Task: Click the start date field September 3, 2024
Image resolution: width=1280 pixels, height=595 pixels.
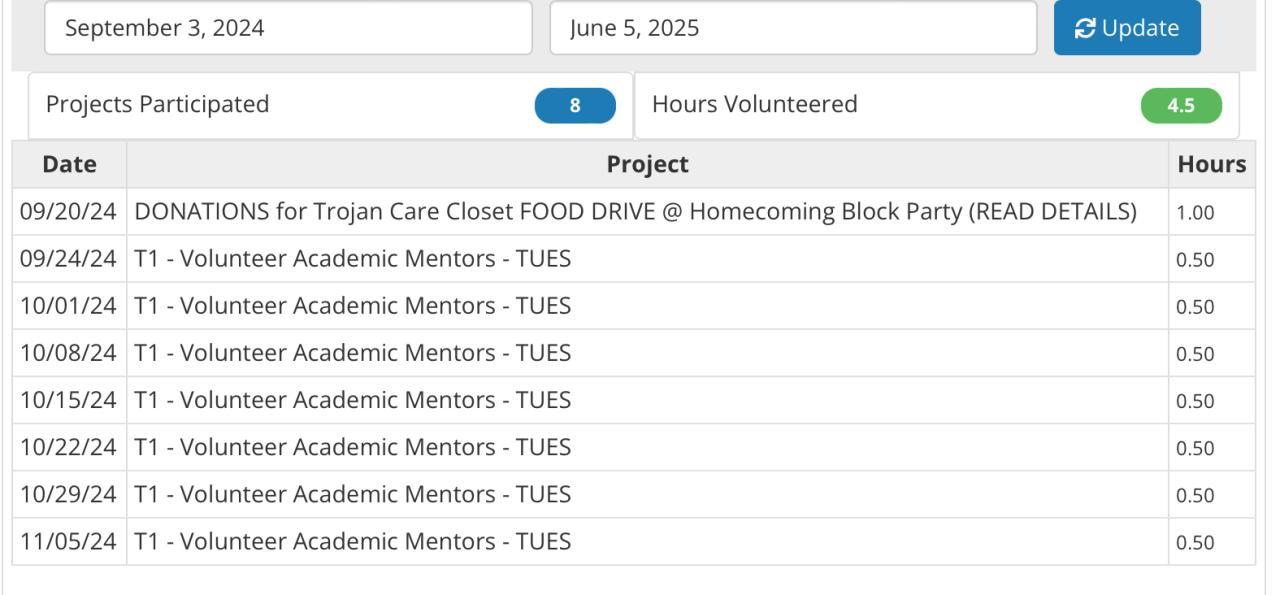Action: [288, 28]
